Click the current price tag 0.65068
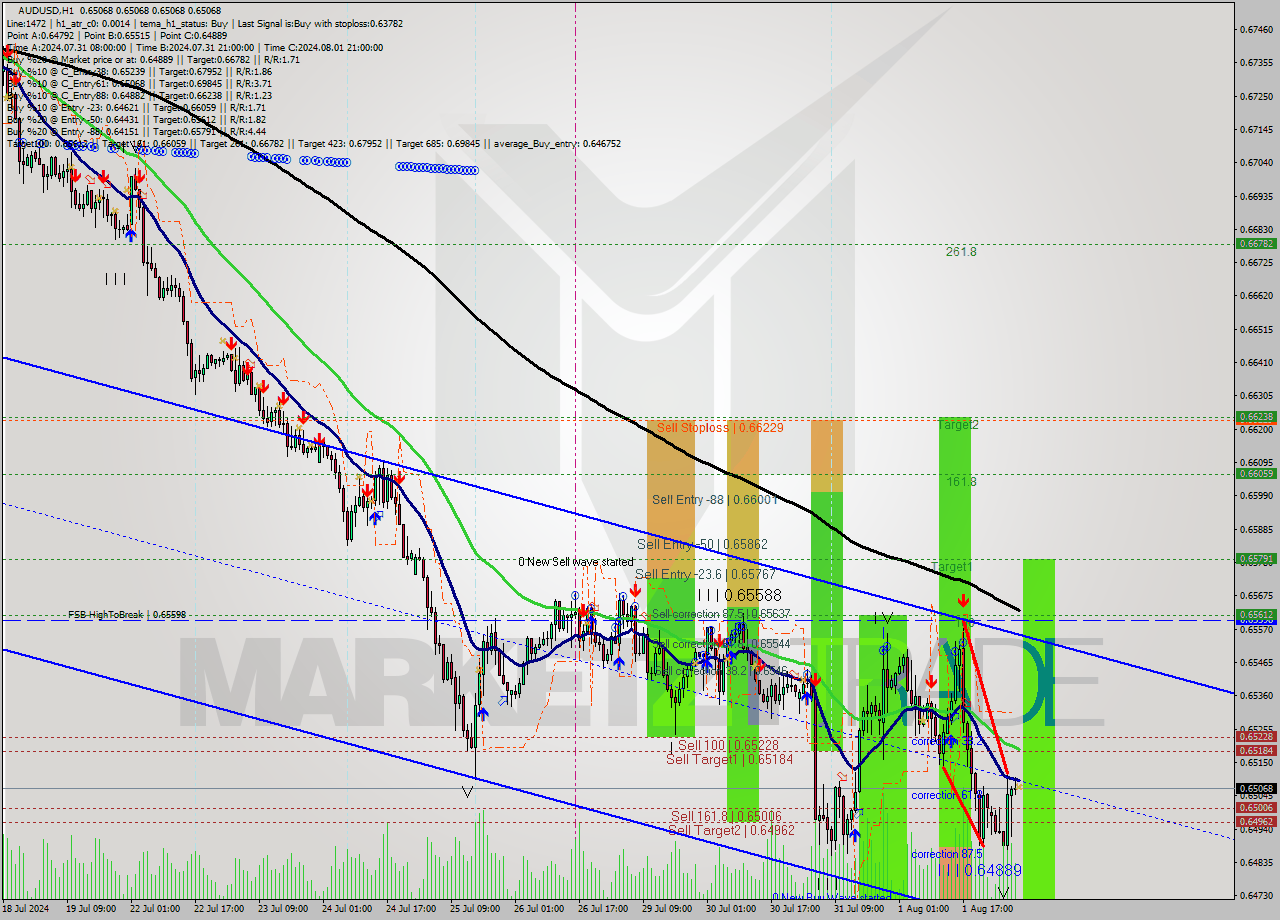 pos(1256,789)
